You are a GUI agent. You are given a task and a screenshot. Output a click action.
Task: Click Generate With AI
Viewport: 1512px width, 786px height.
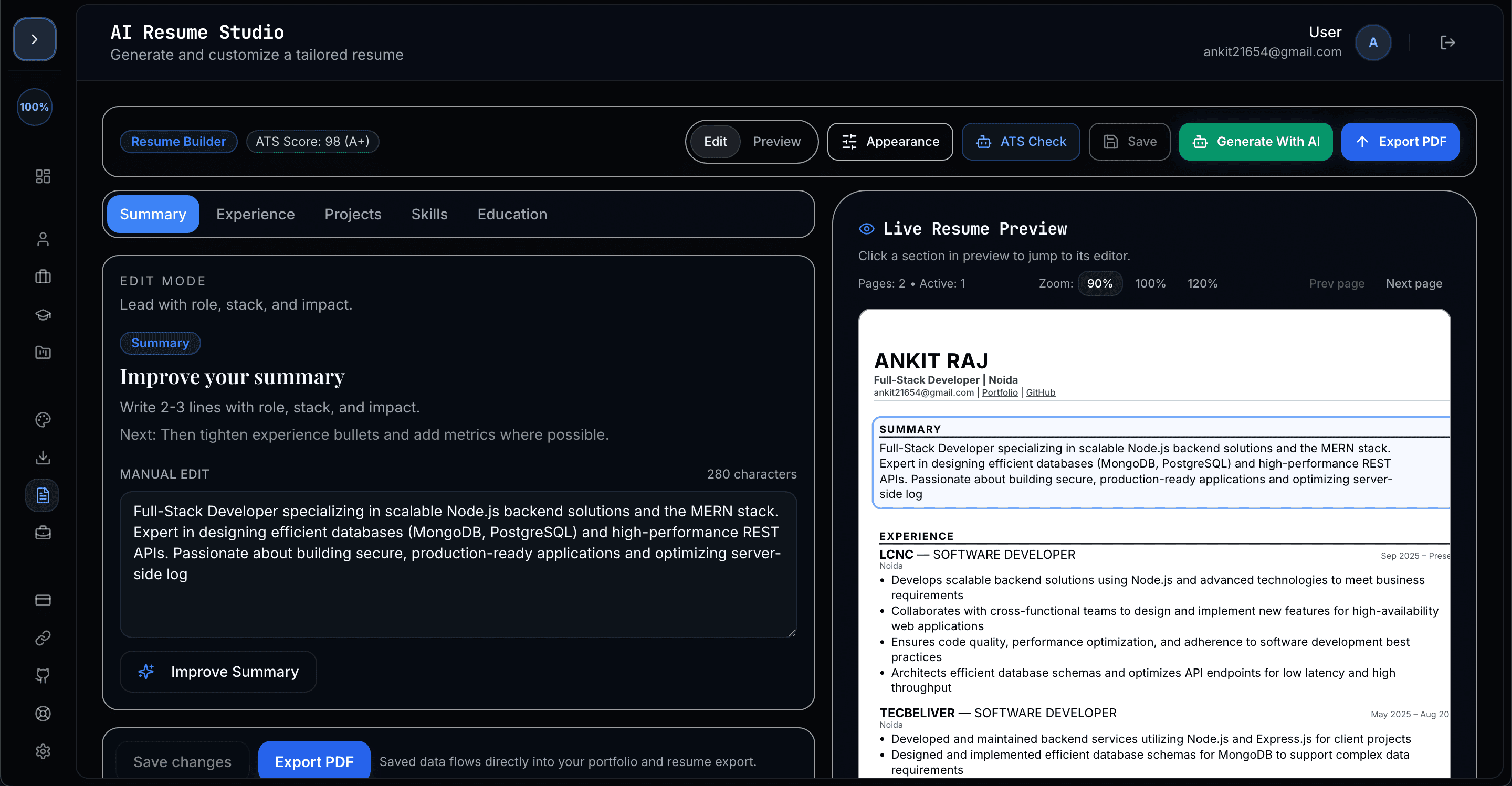(x=1255, y=141)
